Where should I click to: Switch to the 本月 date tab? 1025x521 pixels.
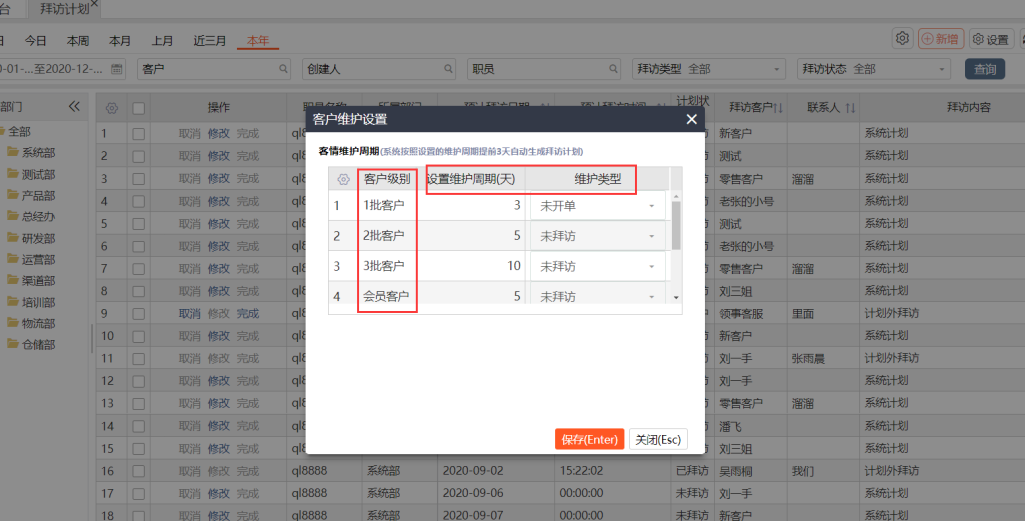point(120,41)
